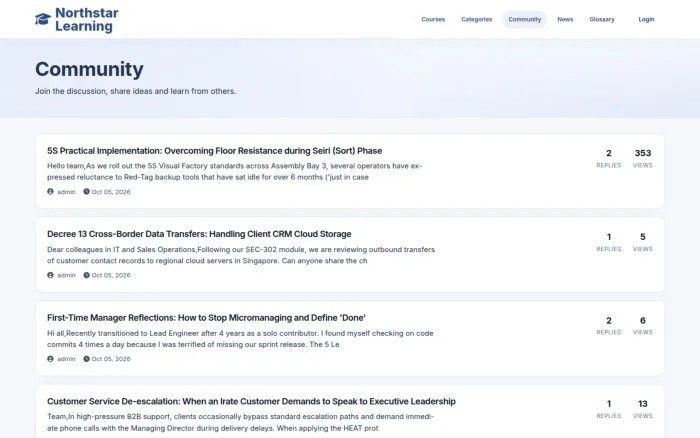Click the admin author name on the 5S thread
Viewport: 700px width, 438px height.
(x=66, y=192)
